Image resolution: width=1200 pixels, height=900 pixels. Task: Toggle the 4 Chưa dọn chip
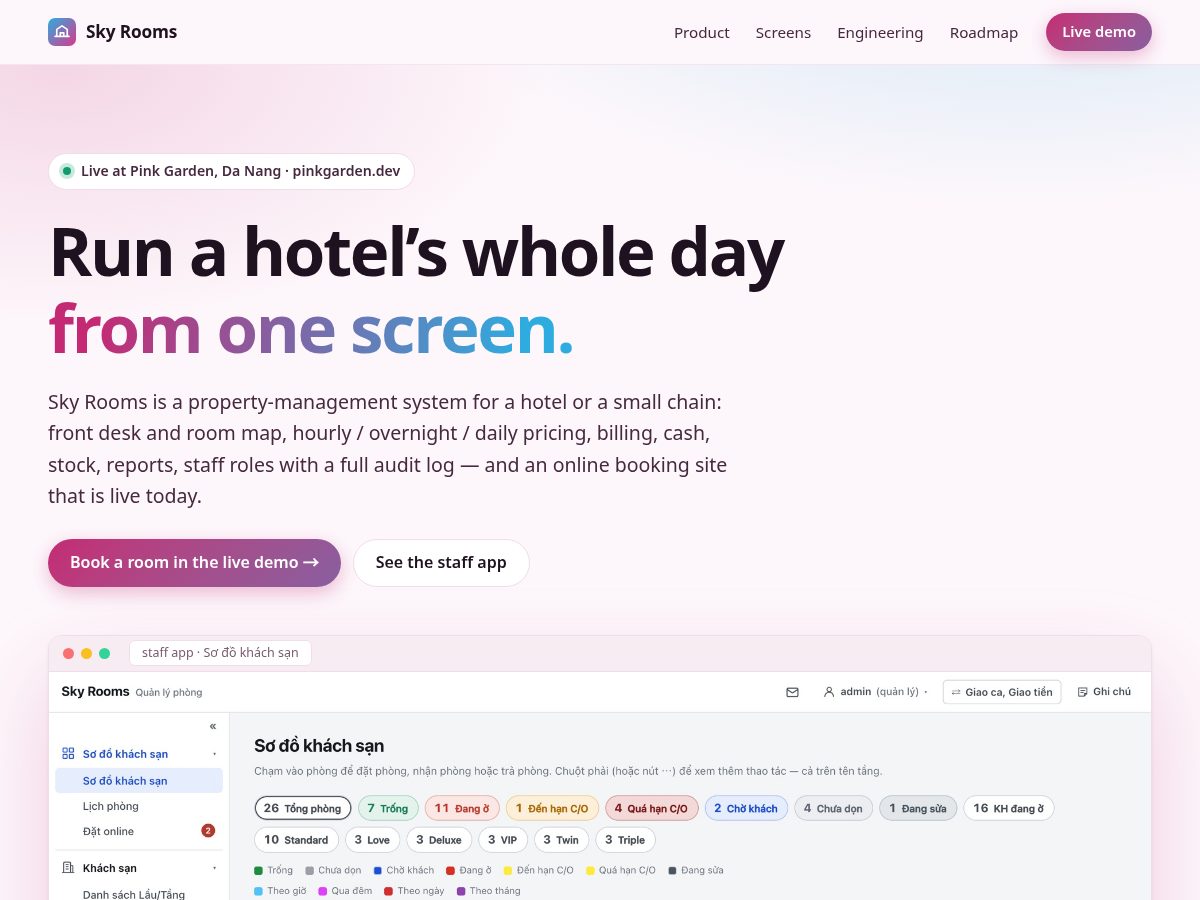tap(833, 808)
